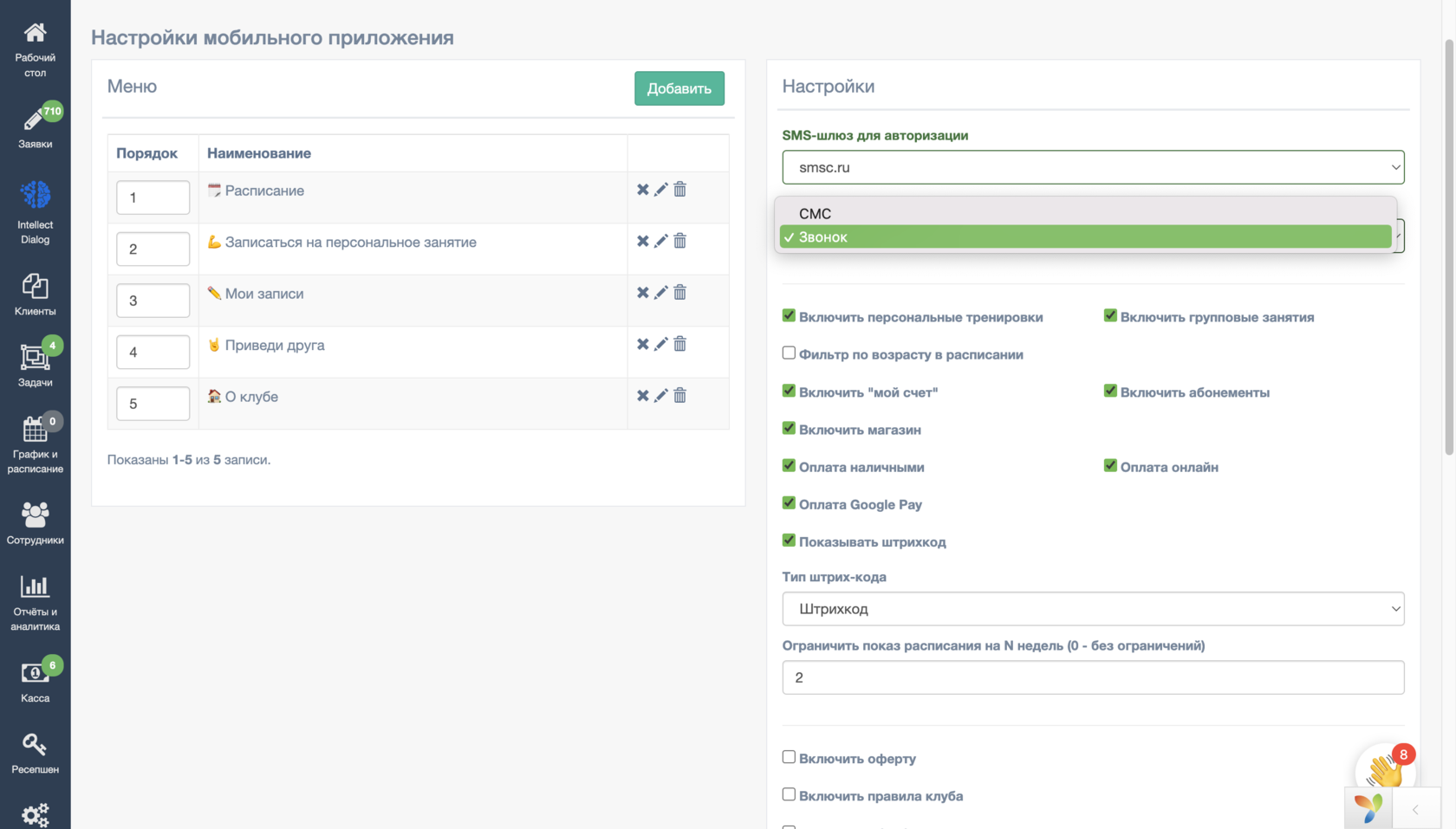1456x829 pixels.
Task: Toggle Оплата Google Pay checkbox
Action: 789,502
